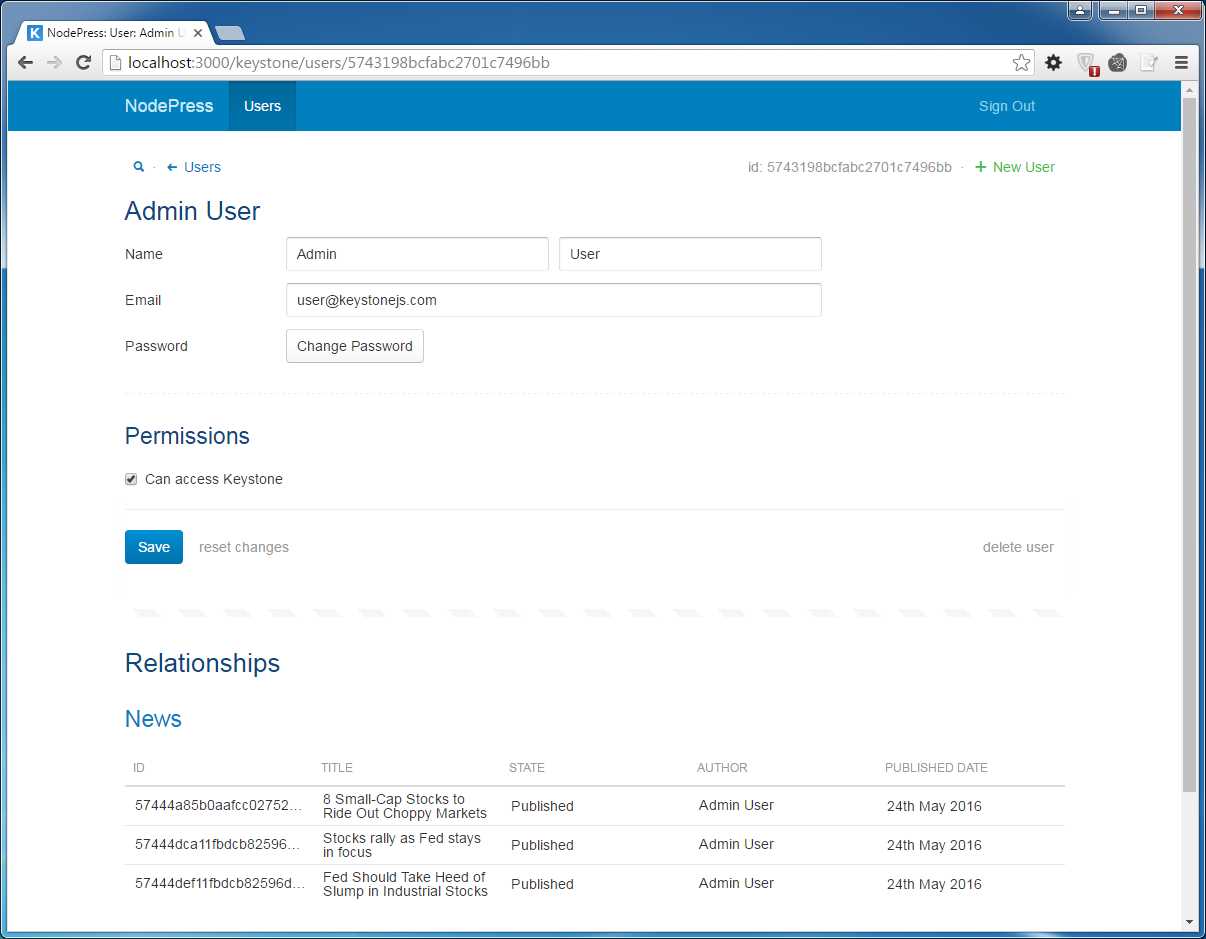The width and height of the screenshot is (1206, 939).
Task: Toggle the Can access Keystone checkbox
Action: tap(131, 479)
